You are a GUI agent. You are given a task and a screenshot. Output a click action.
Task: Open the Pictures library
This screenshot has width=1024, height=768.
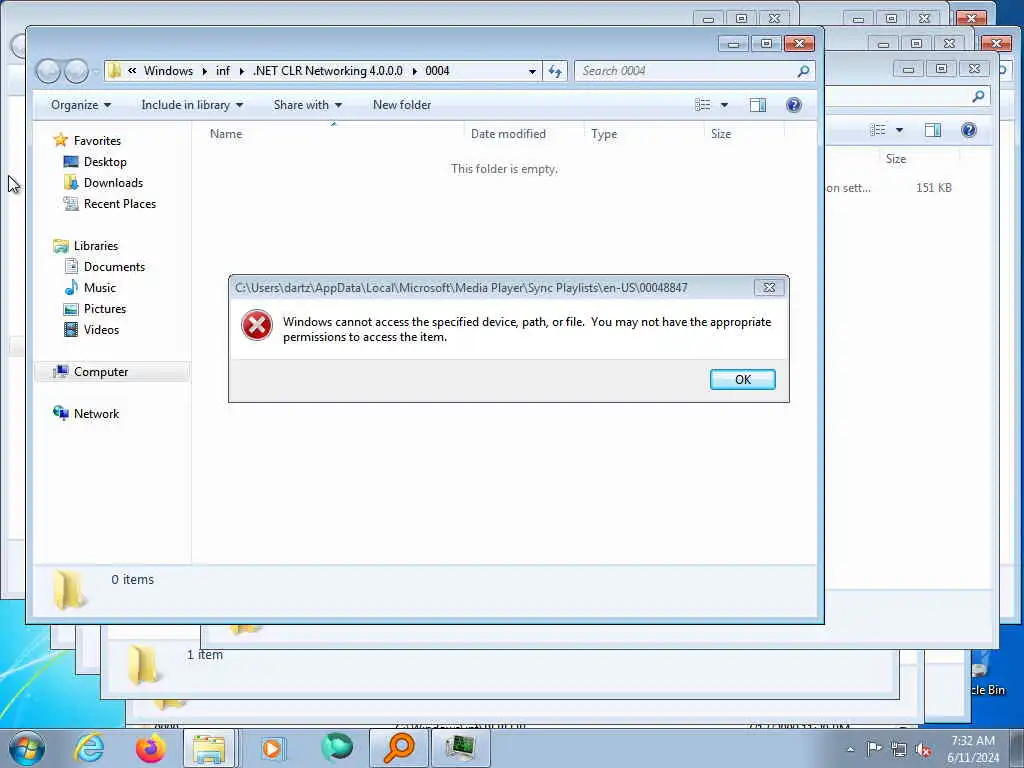pyautogui.click(x=104, y=309)
